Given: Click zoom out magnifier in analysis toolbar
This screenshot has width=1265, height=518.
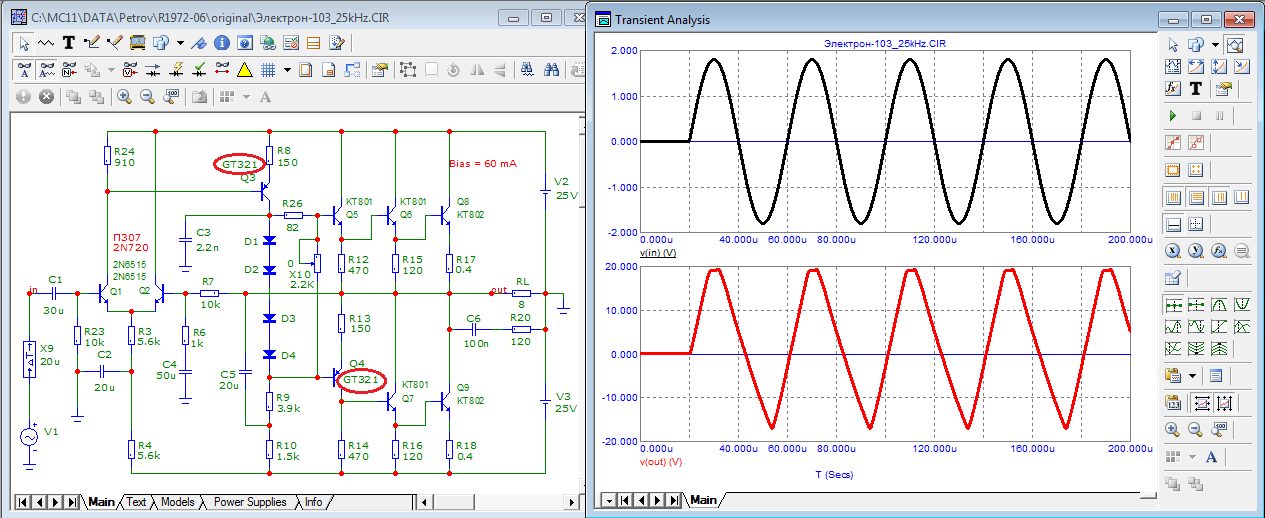Looking at the screenshot, I should click(1195, 429).
